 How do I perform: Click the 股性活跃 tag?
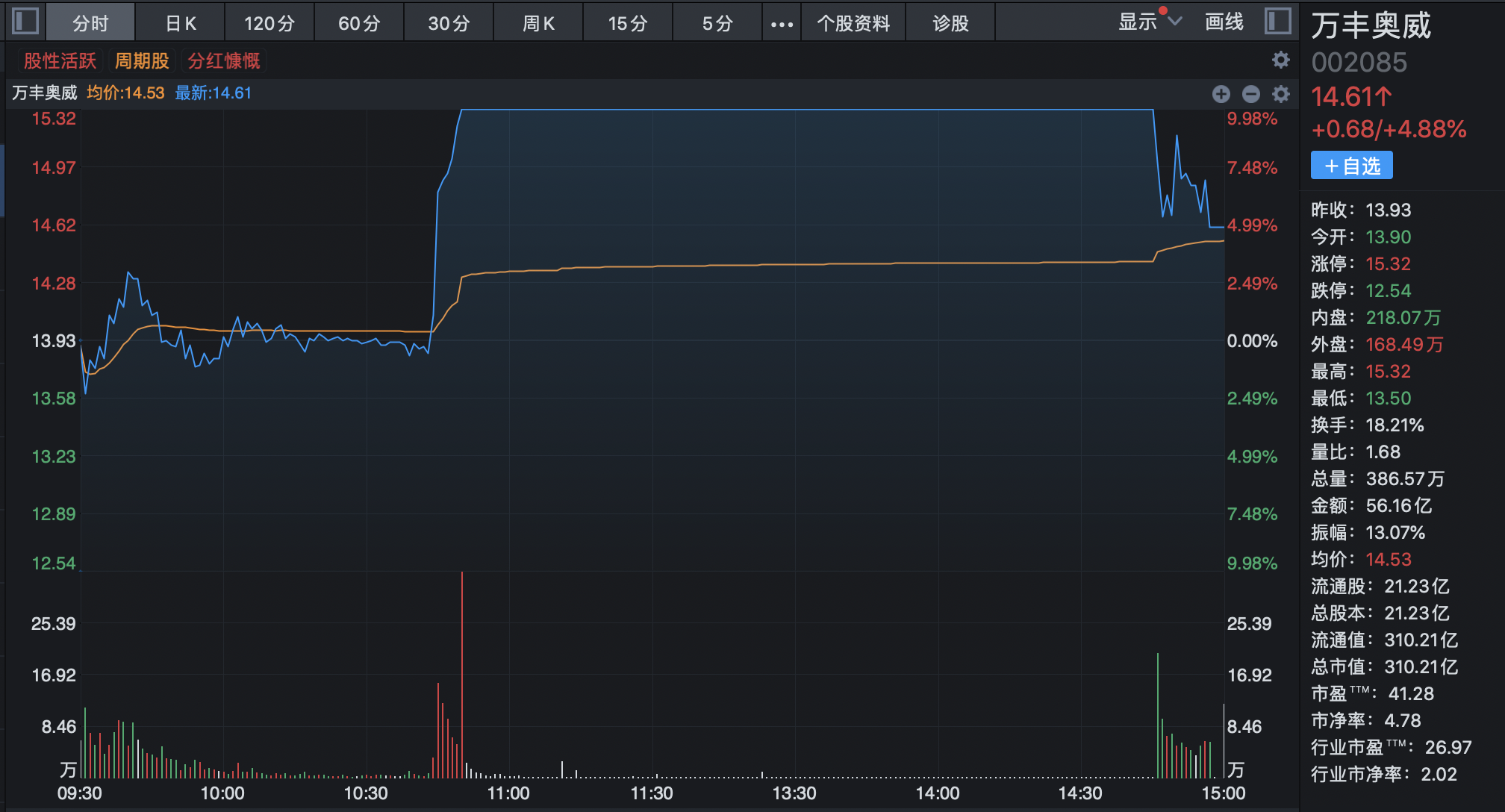coord(60,61)
